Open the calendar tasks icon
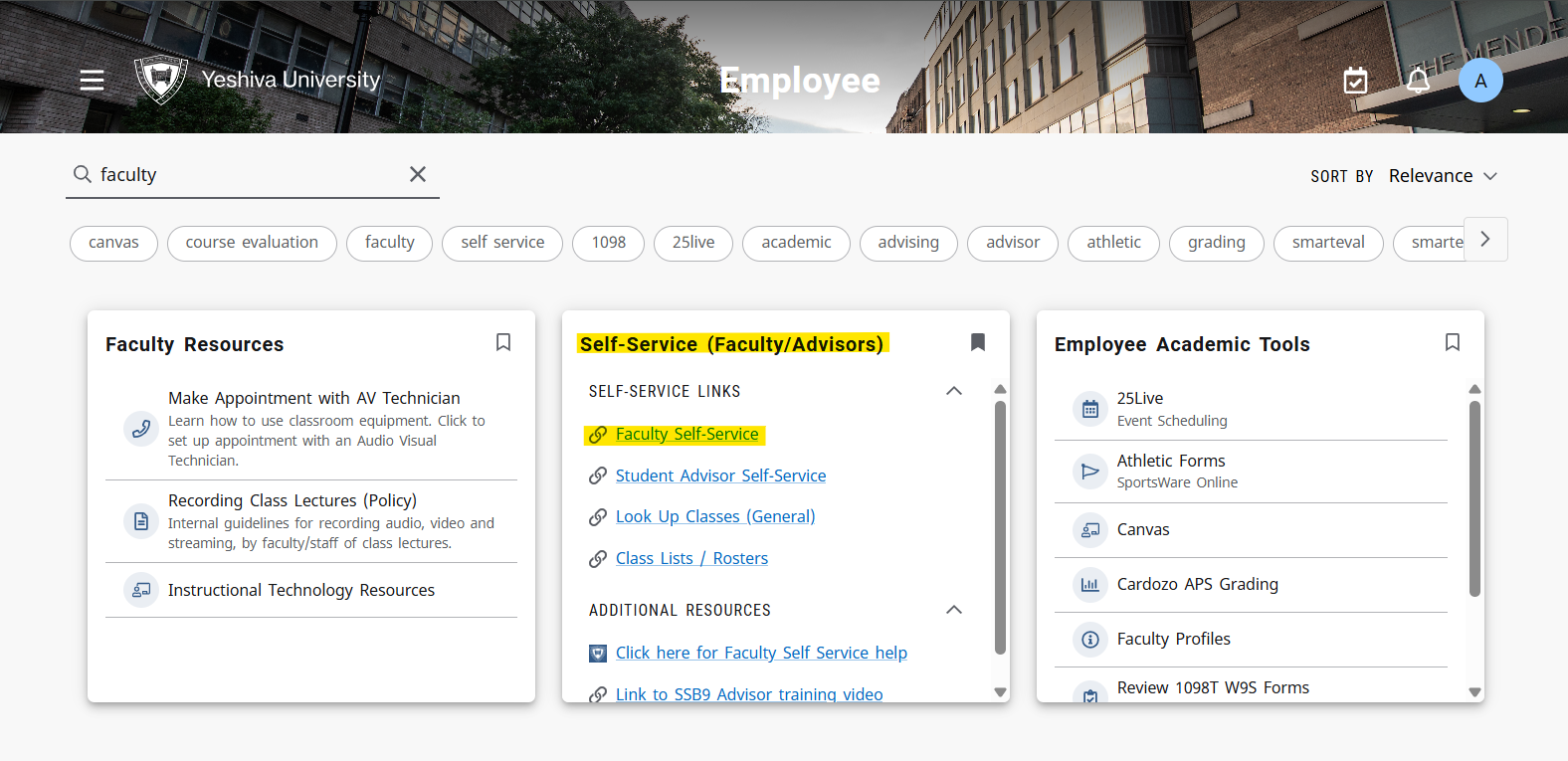This screenshot has height=761, width=1568. pos(1355,81)
